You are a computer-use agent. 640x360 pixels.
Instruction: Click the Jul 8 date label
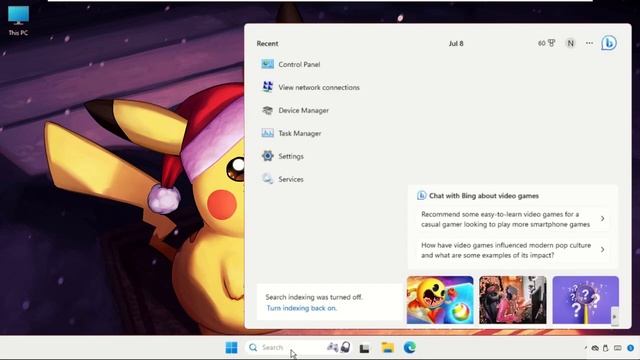456,43
